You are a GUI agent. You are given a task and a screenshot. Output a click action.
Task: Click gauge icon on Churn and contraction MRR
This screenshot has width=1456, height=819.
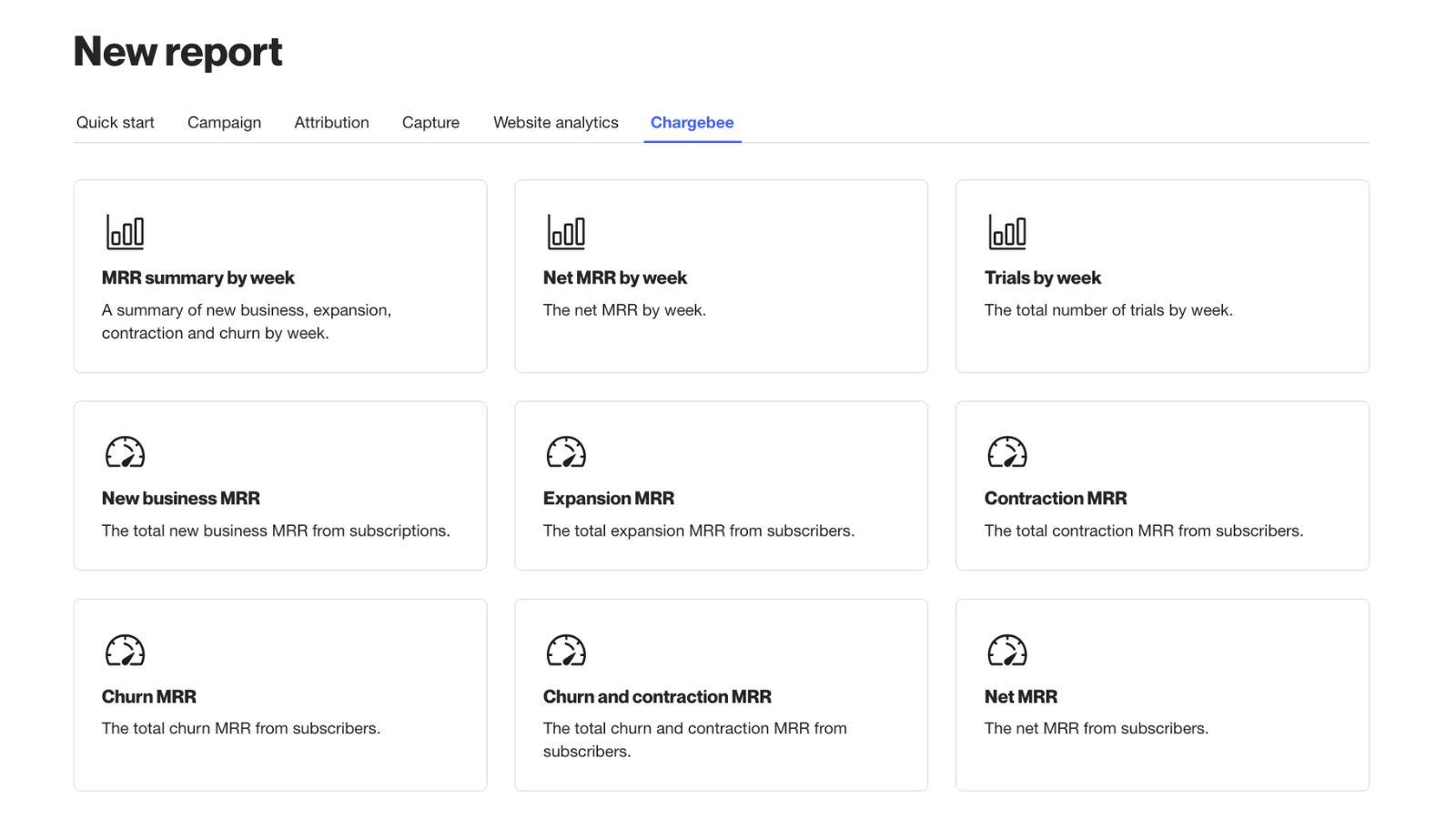coord(566,651)
